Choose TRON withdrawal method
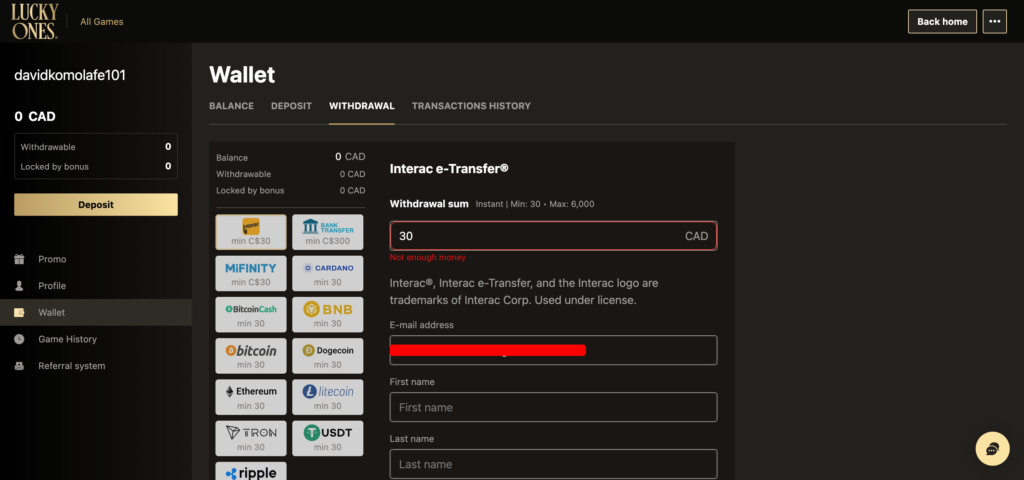The image size is (1024, 480). coord(251,438)
